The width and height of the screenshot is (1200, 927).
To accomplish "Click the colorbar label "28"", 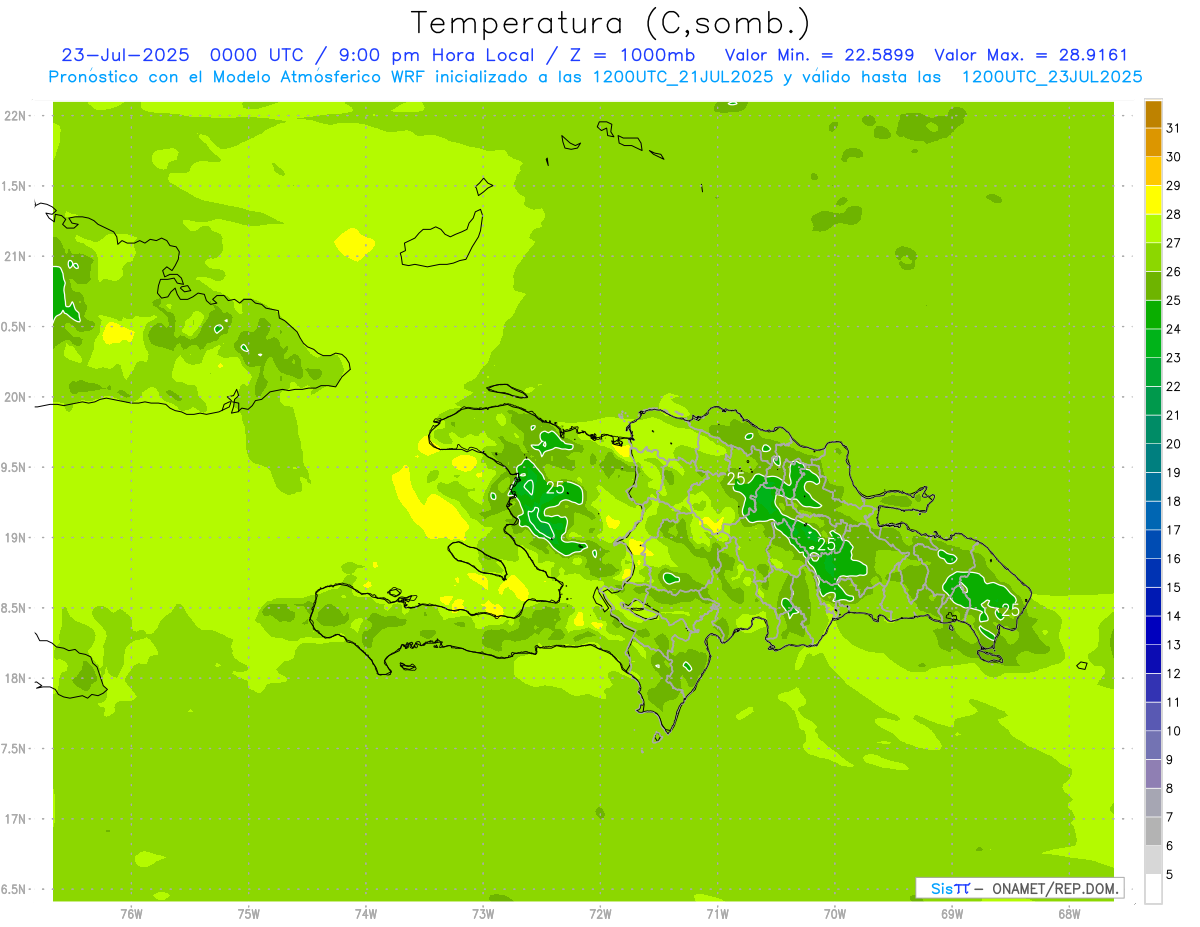I will pyautogui.click(x=1173, y=214).
